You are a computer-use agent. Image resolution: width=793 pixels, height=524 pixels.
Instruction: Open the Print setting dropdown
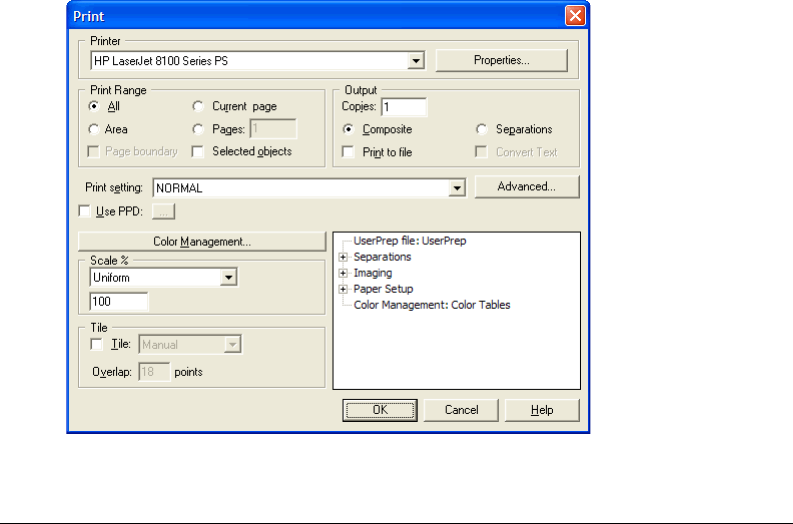click(457, 188)
